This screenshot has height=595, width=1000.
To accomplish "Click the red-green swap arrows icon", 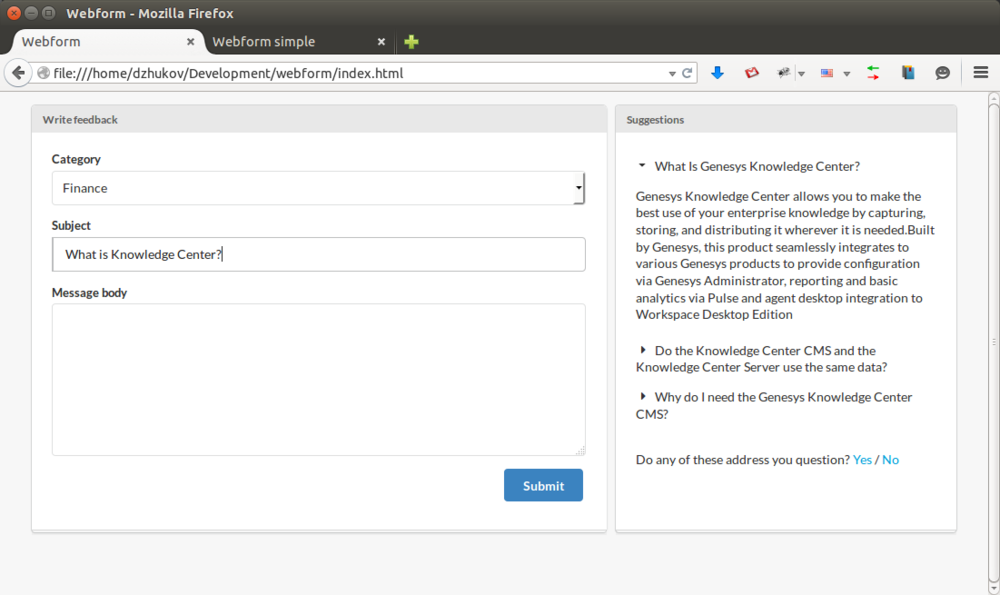I will pyautogui.click(x=873, y=73).
